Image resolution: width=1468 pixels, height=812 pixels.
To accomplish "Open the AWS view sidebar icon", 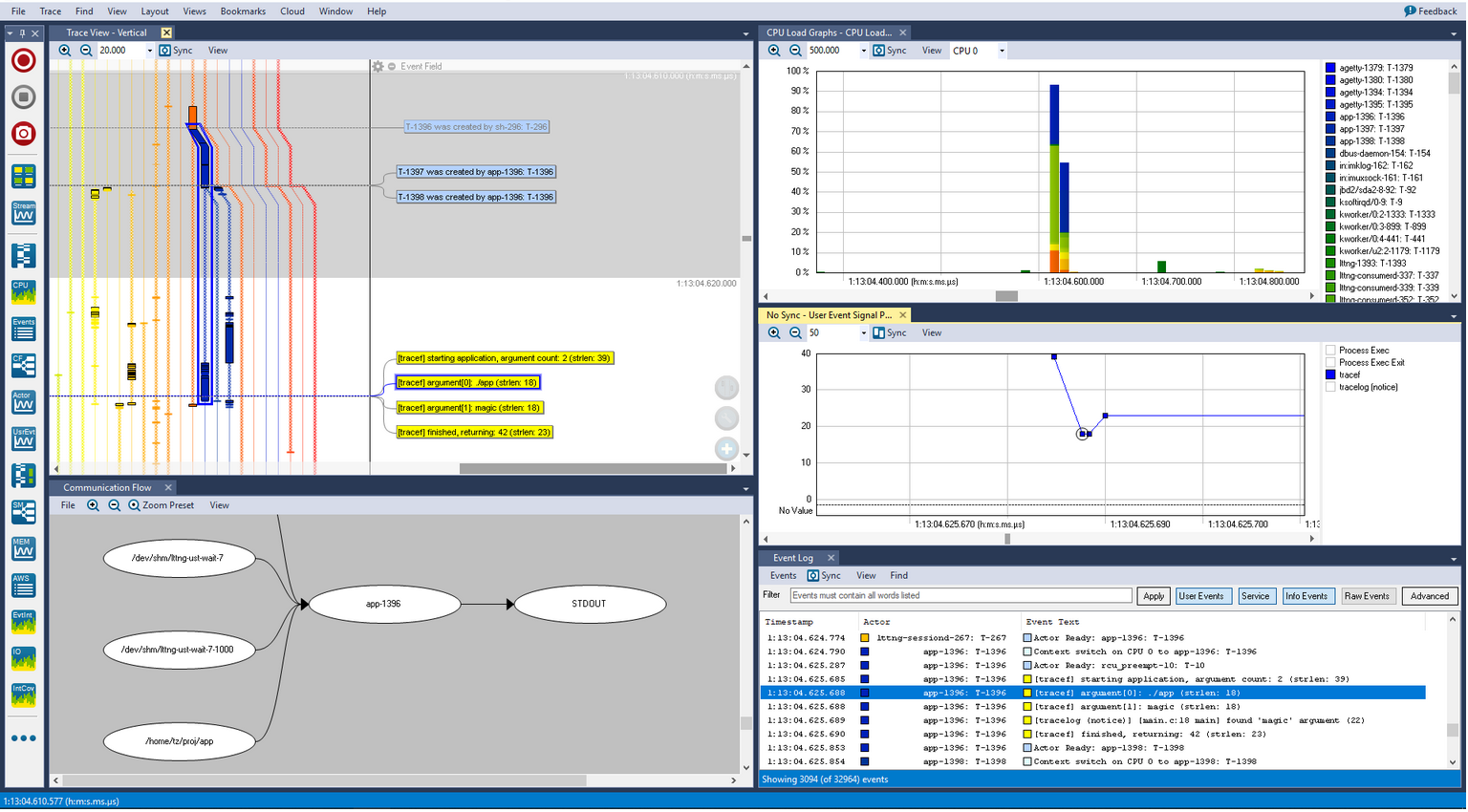I will 24,585.
